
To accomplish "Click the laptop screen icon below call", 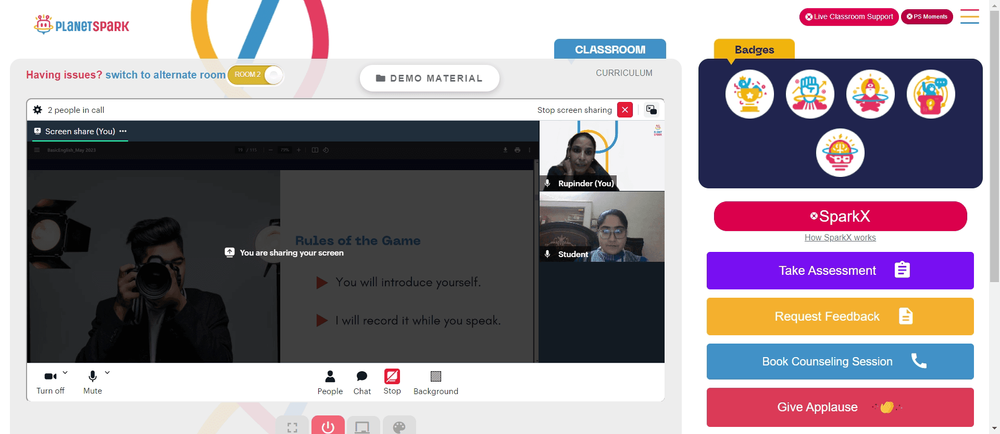I will pyautogui.click(x=363, y=426).
